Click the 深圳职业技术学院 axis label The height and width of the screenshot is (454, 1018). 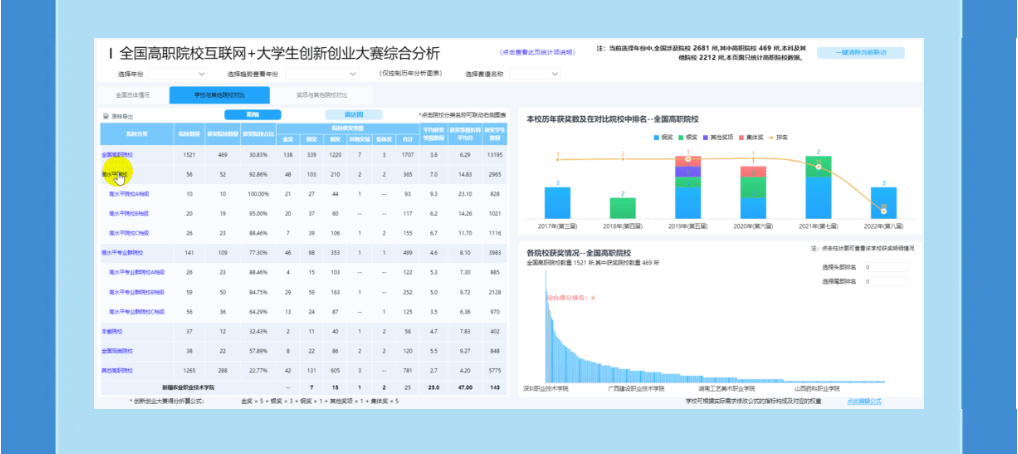tap(545, 388)
